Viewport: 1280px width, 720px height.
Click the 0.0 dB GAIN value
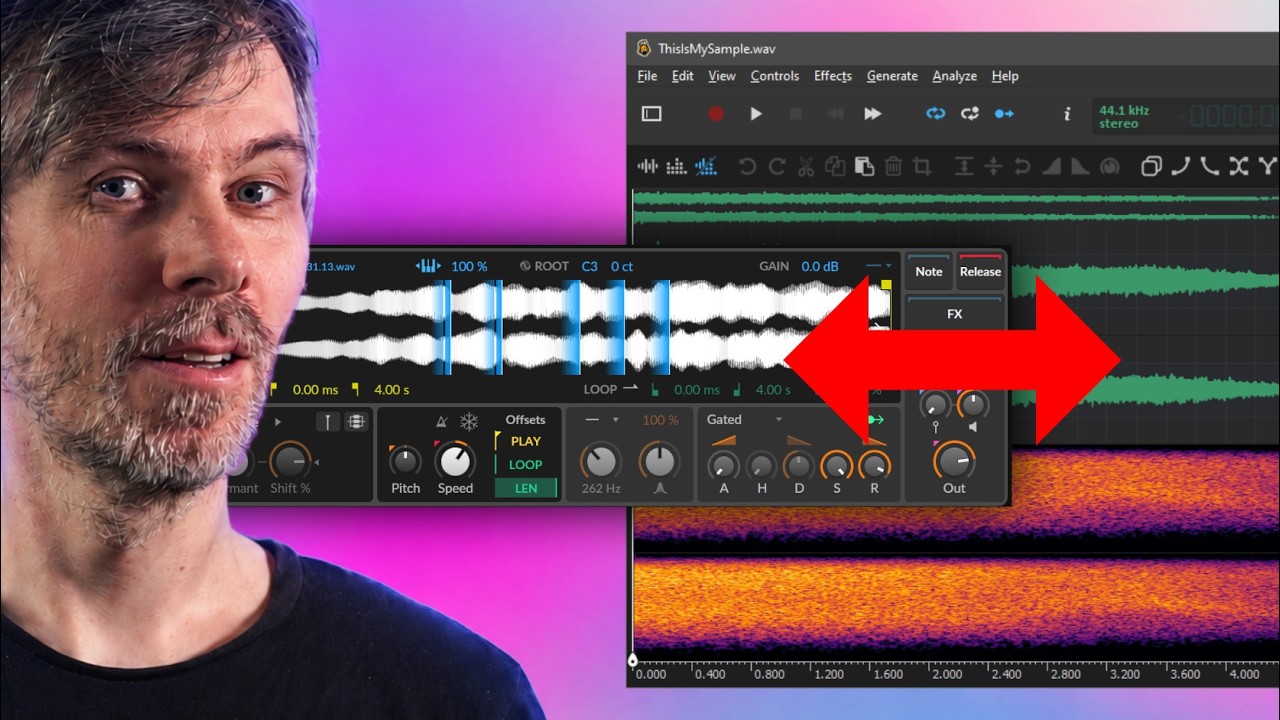pyautogui.click(x=820, y=266)
